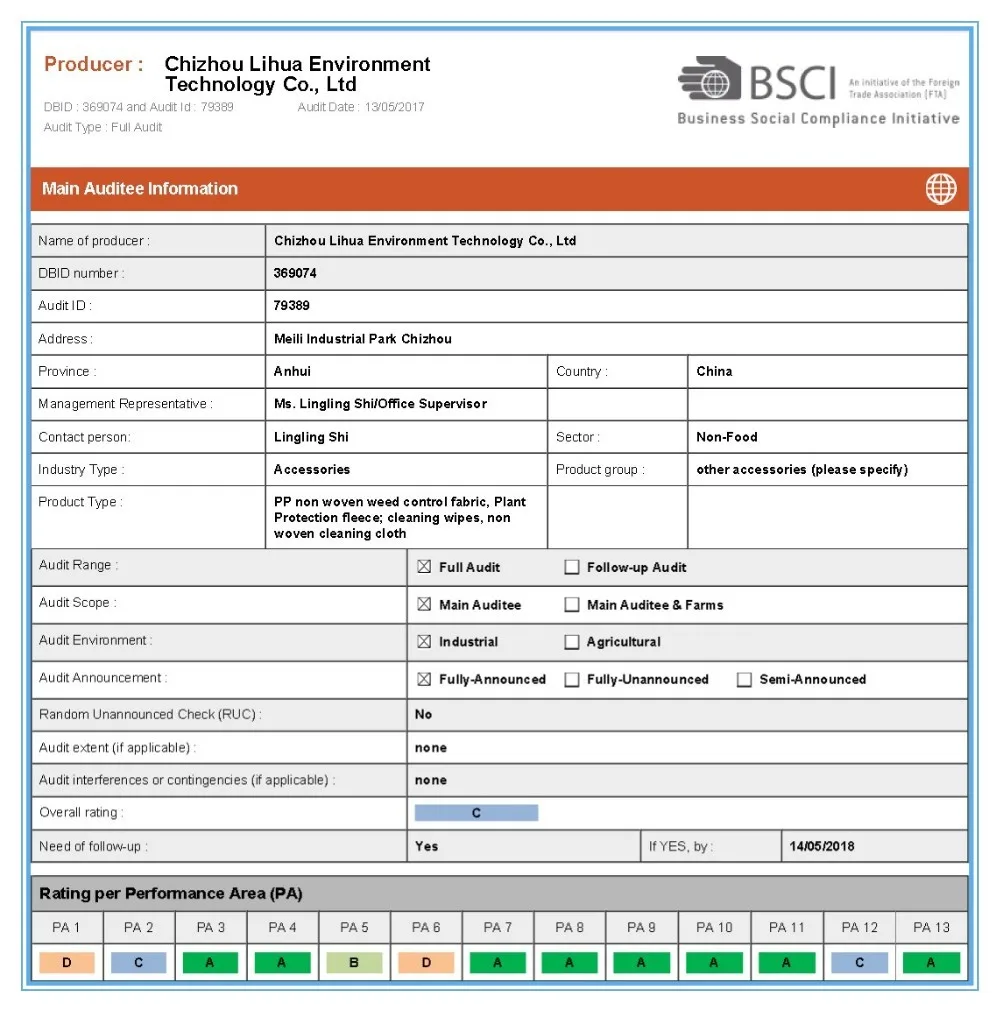Click the 'Main Auditee Information' section title
The width and height of the screenshot is (1000, 1012).
140,188
